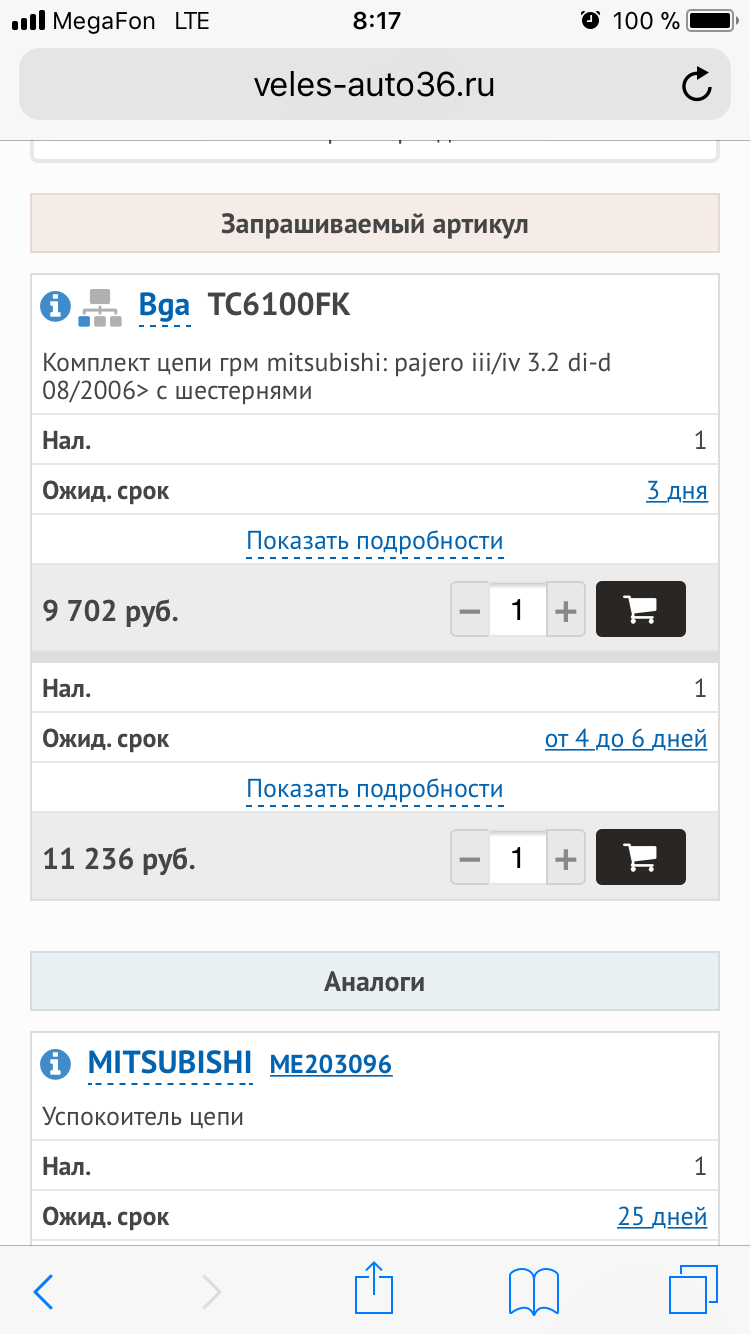Click the quantity field of the 9 702 руб. offer
The width and height of the screenshot is (750, 1334).
point(517,610)
